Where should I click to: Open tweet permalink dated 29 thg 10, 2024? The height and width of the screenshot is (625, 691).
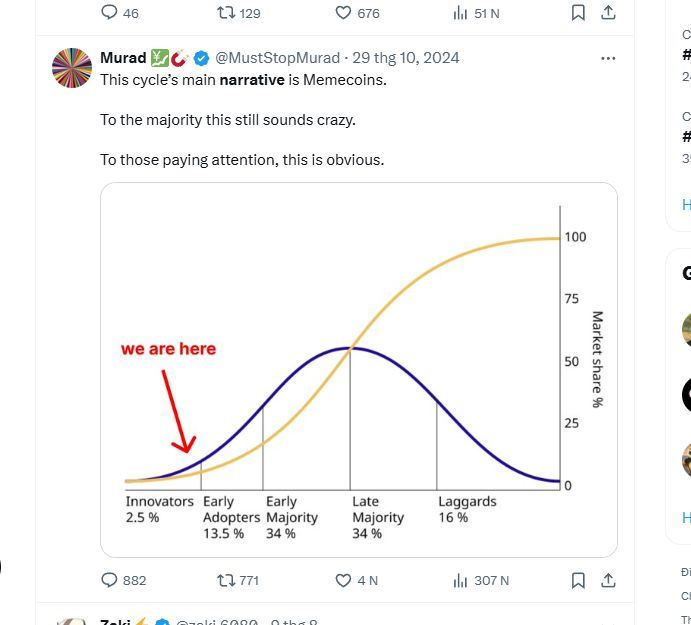click(x=406, y=58)
